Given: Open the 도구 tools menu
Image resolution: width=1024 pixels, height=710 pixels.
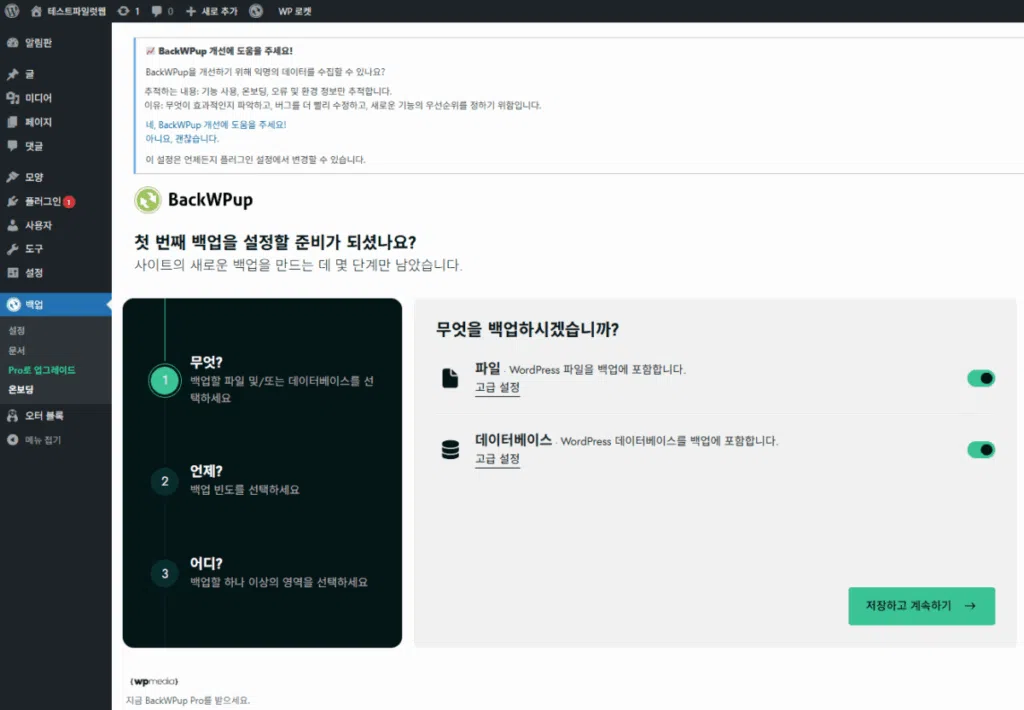Looking at the screenshot, I should click(34, 249).
